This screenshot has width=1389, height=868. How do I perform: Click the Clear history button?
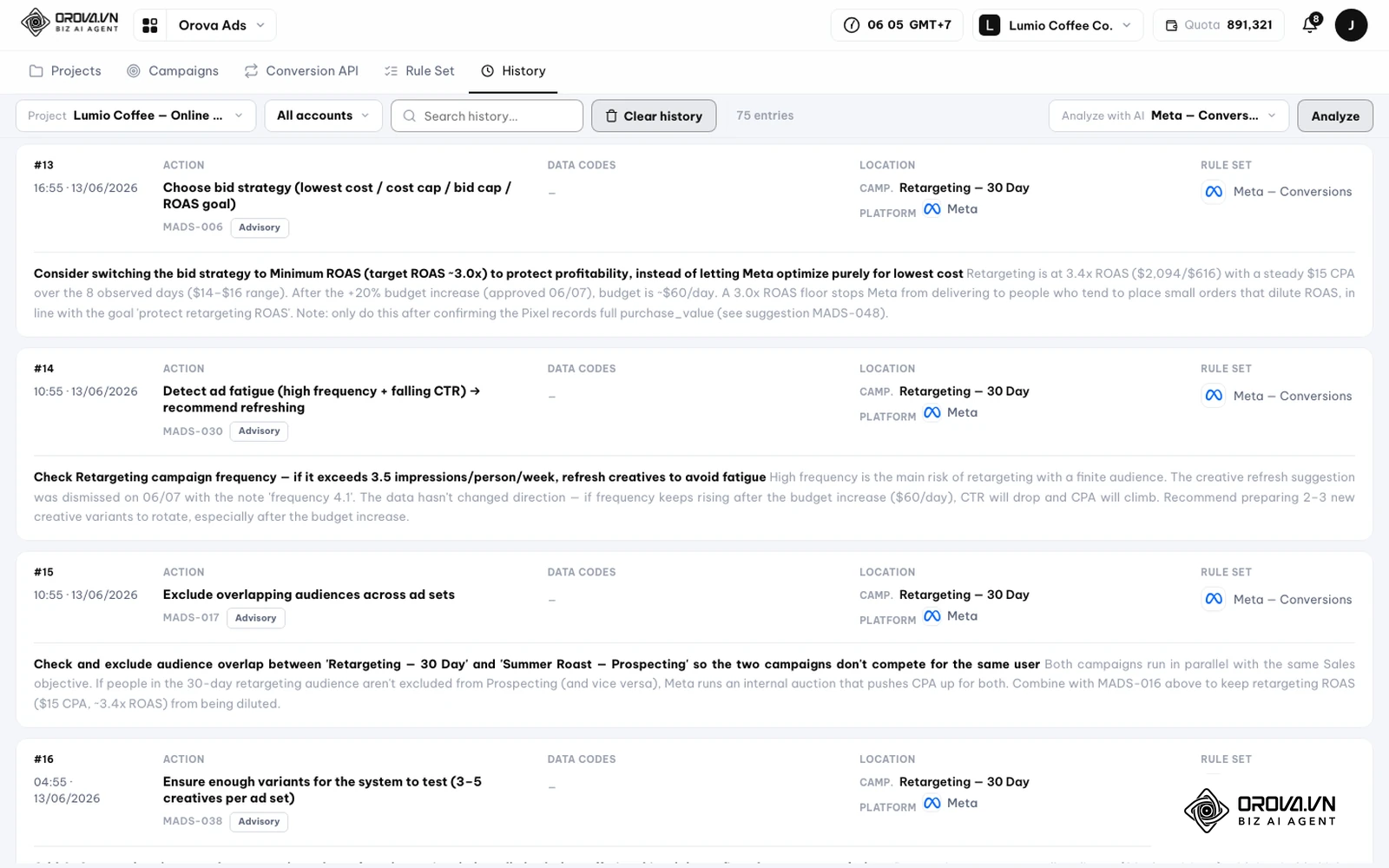654,115
